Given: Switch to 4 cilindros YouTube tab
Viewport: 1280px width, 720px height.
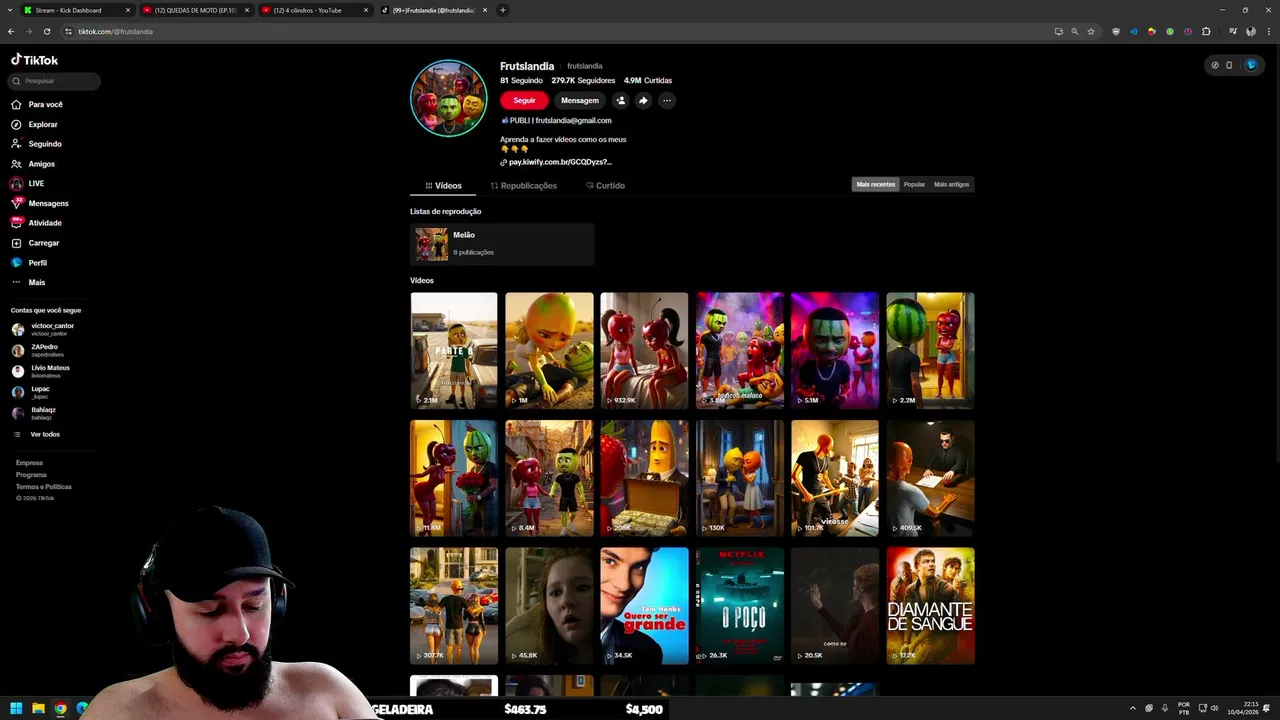Looking at the screenshot, I should pyautogui.click(x=314, y=10).
